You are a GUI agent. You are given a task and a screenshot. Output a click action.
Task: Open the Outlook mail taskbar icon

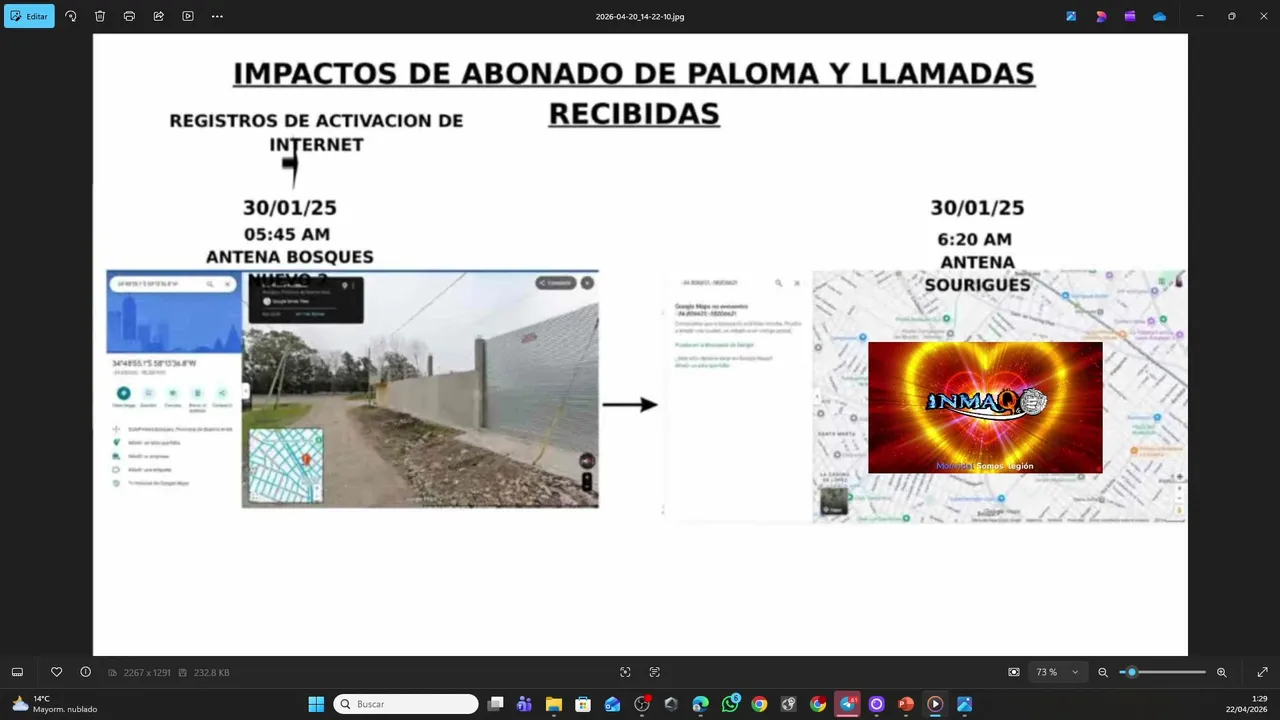[612, 704]
